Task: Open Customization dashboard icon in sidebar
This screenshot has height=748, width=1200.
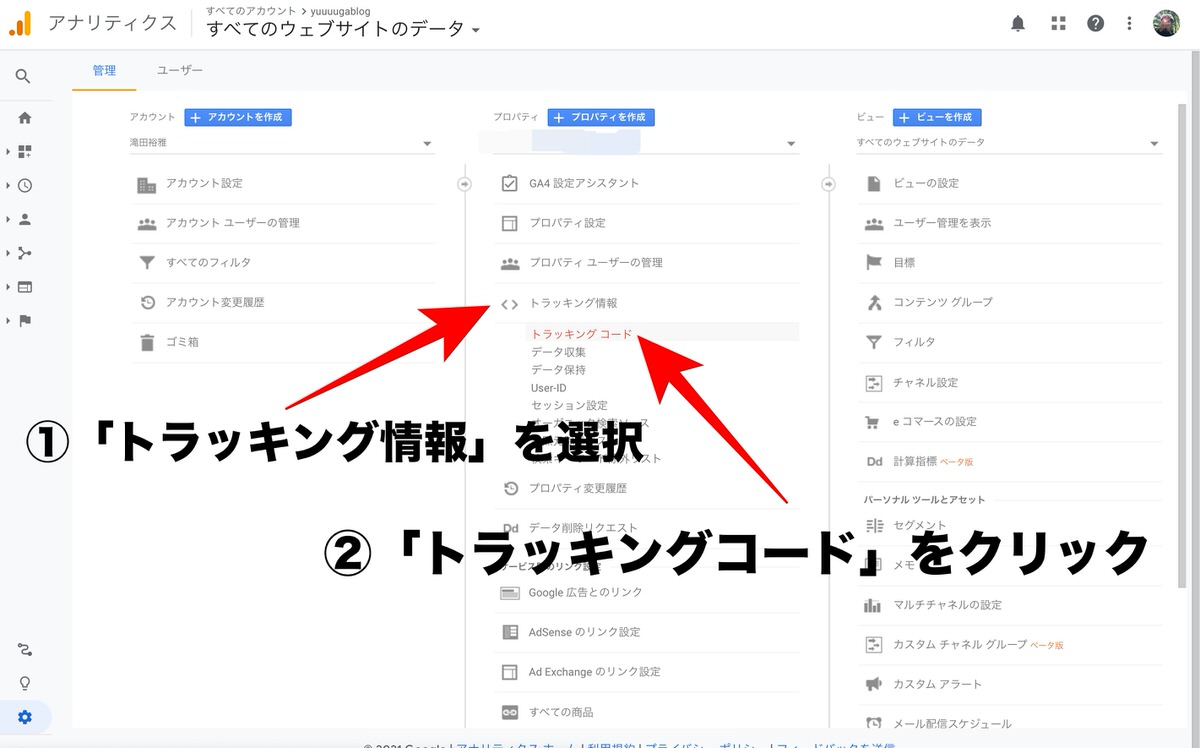Action: pyautogui.click(x=25, y=152)
